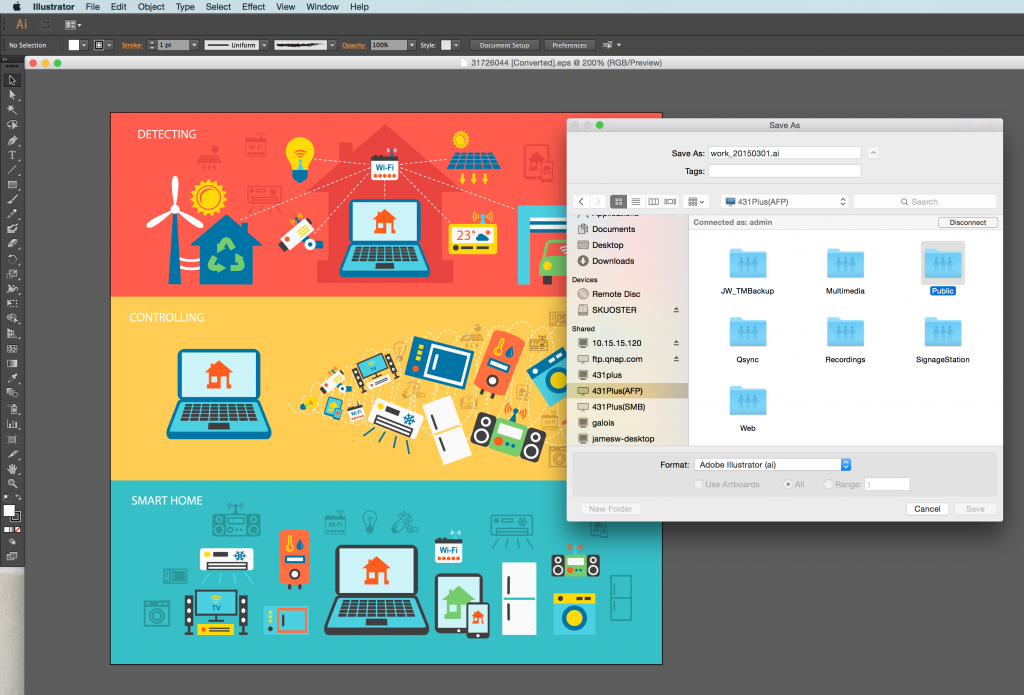The width and height of the screenshot is (1024, 695).
Task: Select the Selection arrow tool
Action: [x=12, y=80]
